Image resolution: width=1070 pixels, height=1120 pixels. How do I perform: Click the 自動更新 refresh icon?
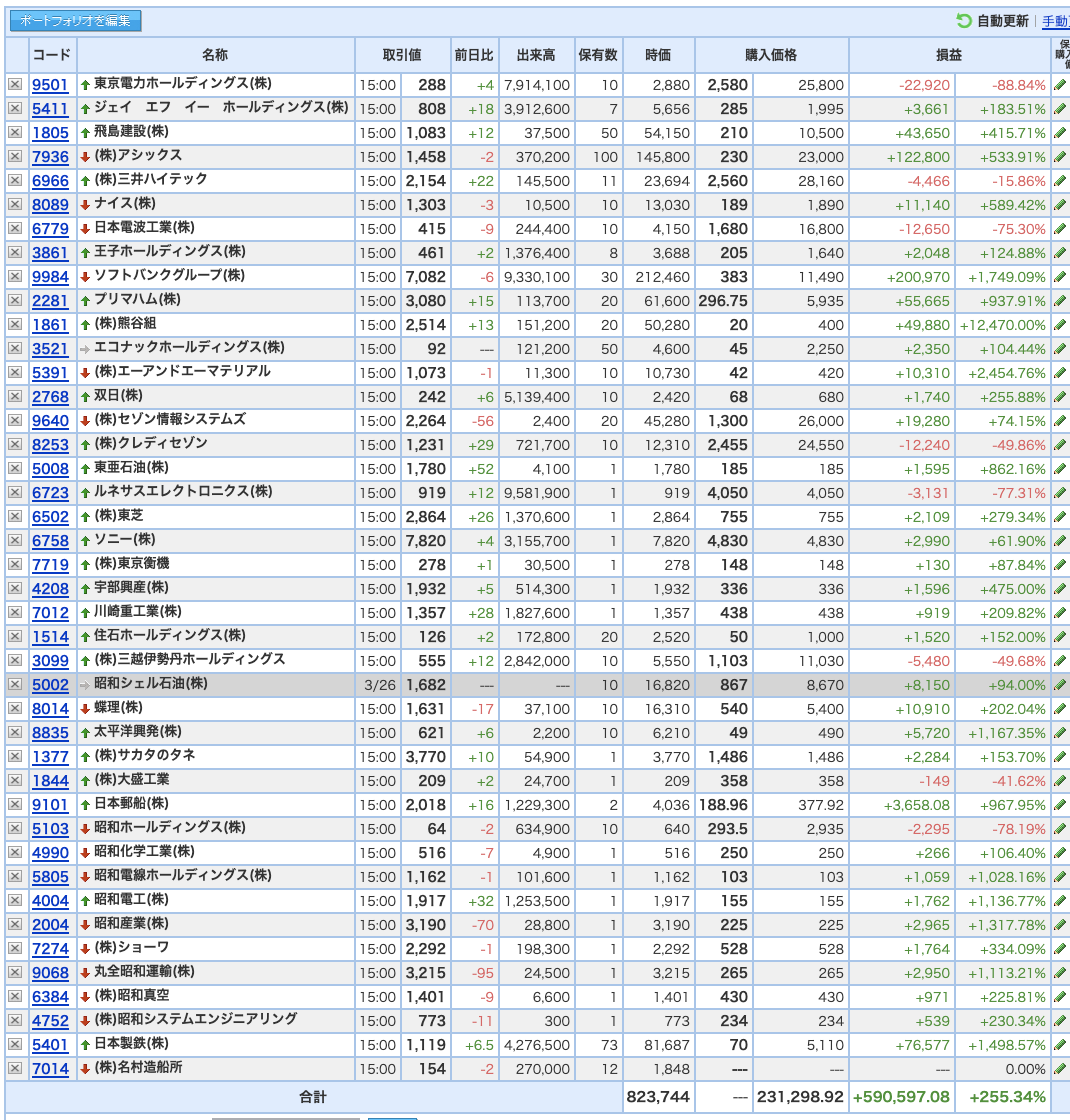click(964, 21)
